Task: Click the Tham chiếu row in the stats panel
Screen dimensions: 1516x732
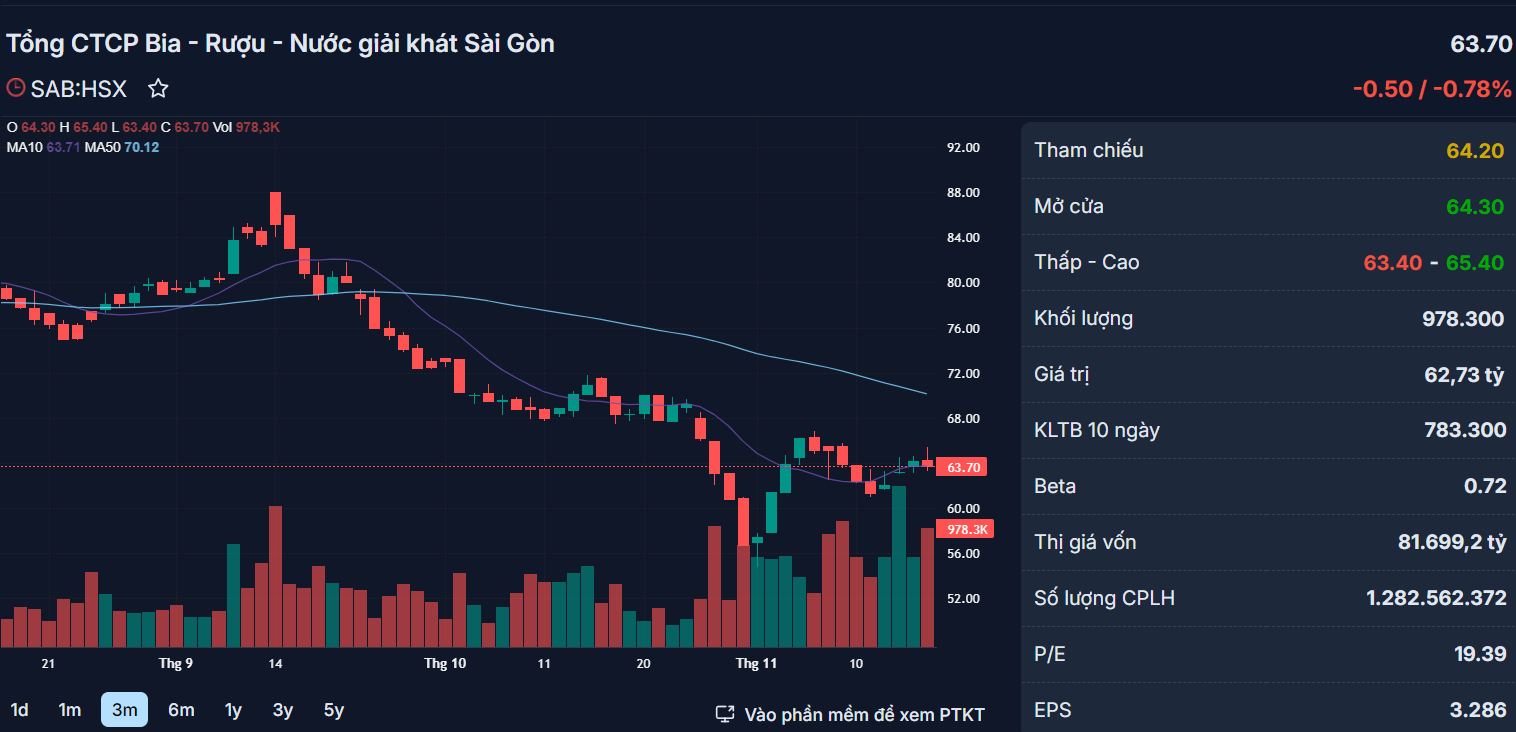Action: coord(1268,151)
